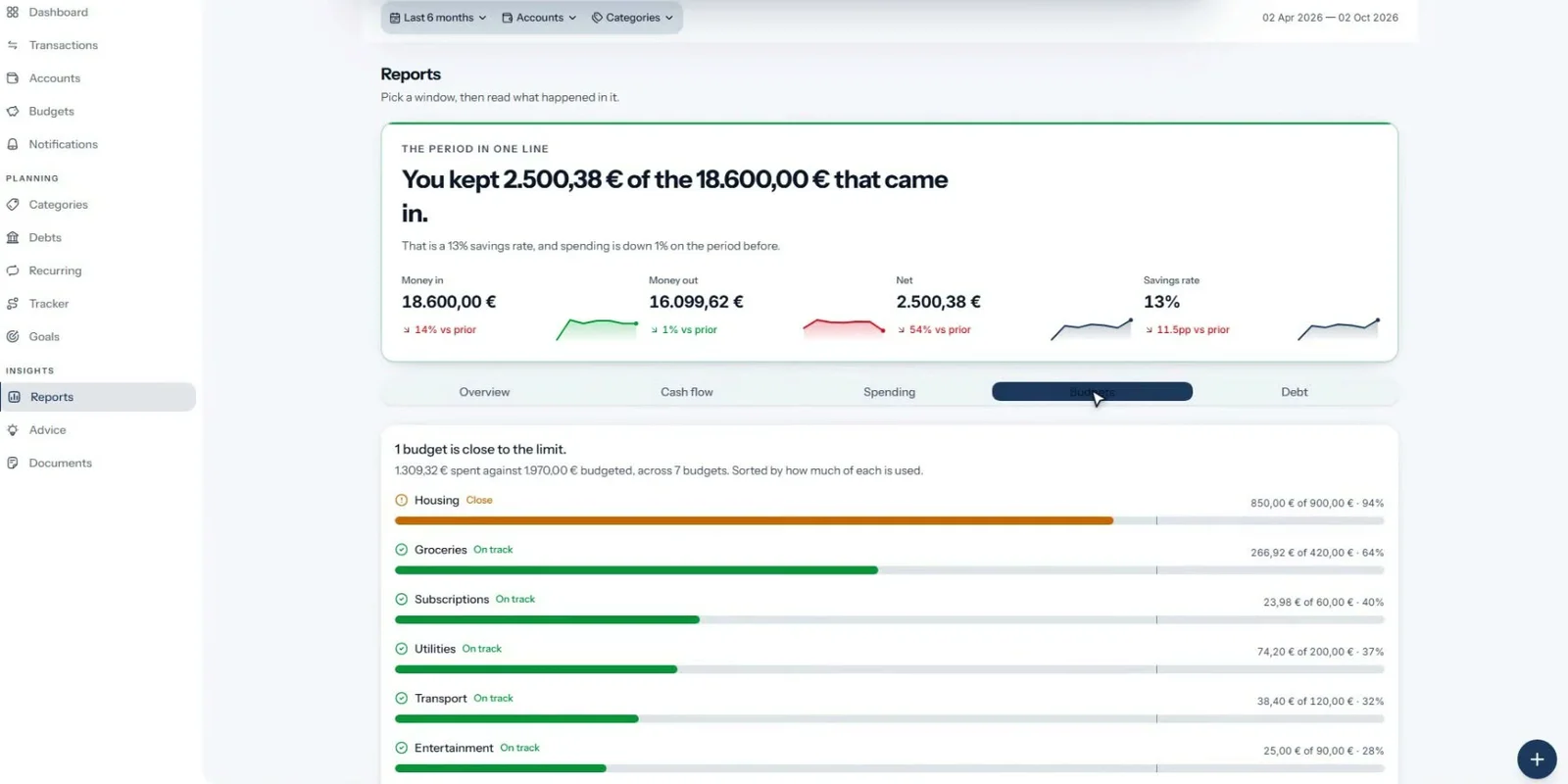Open the Tracker icon in sidebar
Viewport: 1568px width, 784px height.
coord(13,304)
